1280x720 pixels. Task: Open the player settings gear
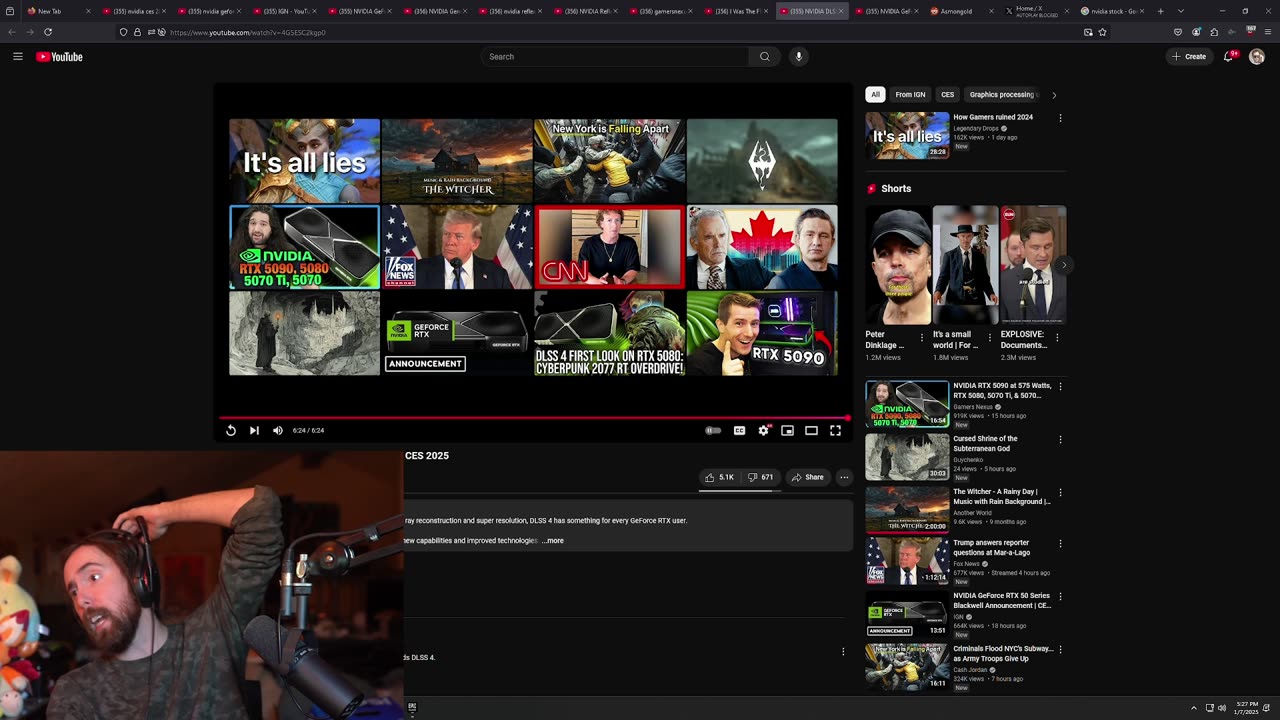(763, 430)
